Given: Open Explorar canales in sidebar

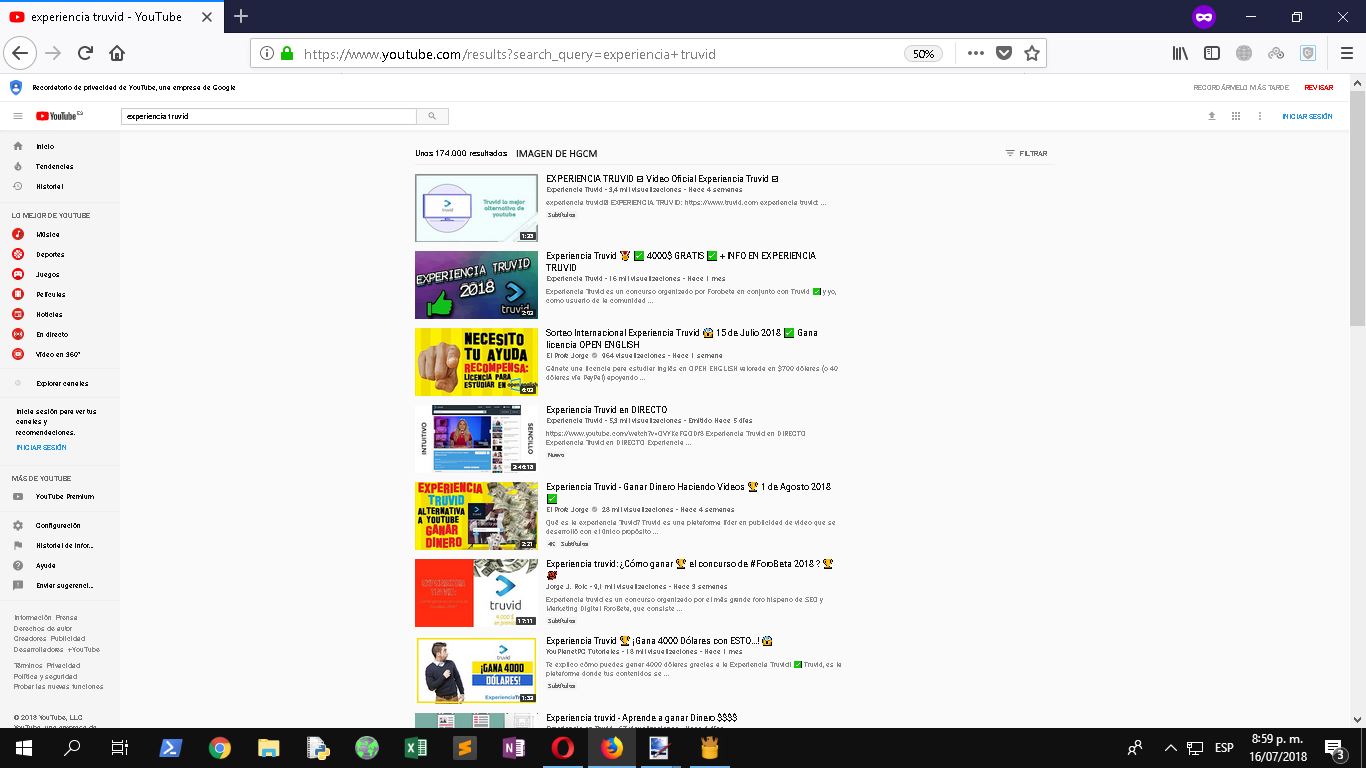Looking at the screenshot, I should [60, 384].
